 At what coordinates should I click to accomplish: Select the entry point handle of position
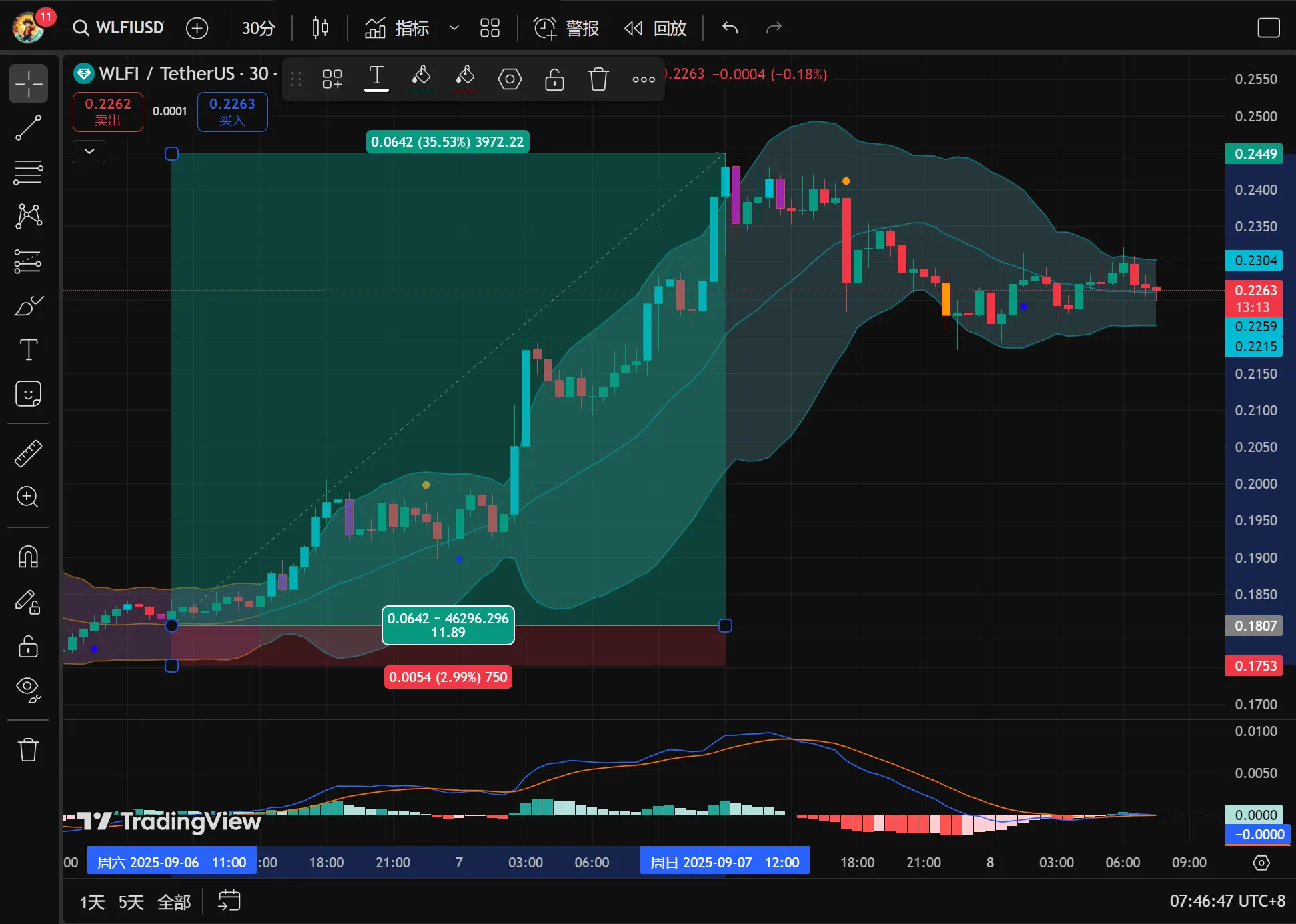171,625
